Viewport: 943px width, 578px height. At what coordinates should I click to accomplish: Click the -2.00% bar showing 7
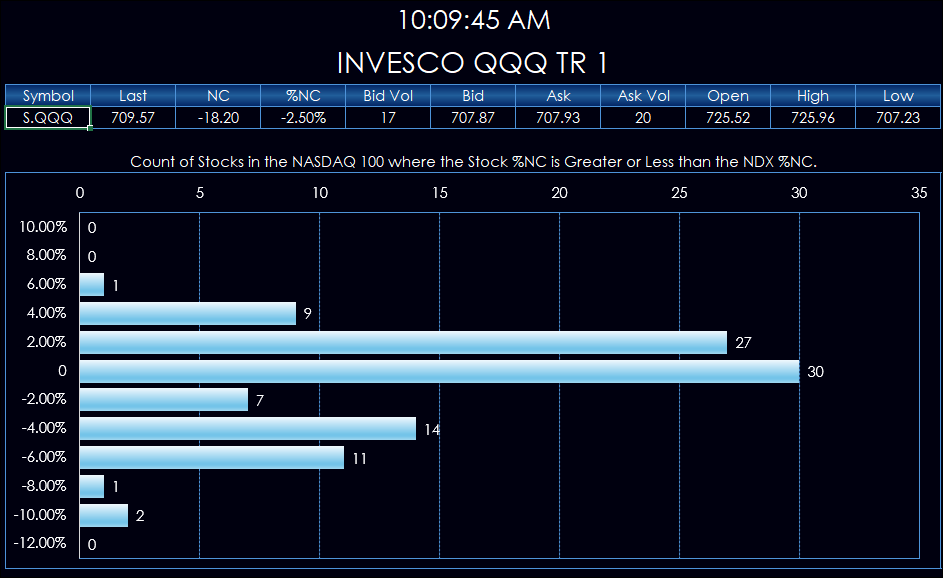[x=164, y=399]
